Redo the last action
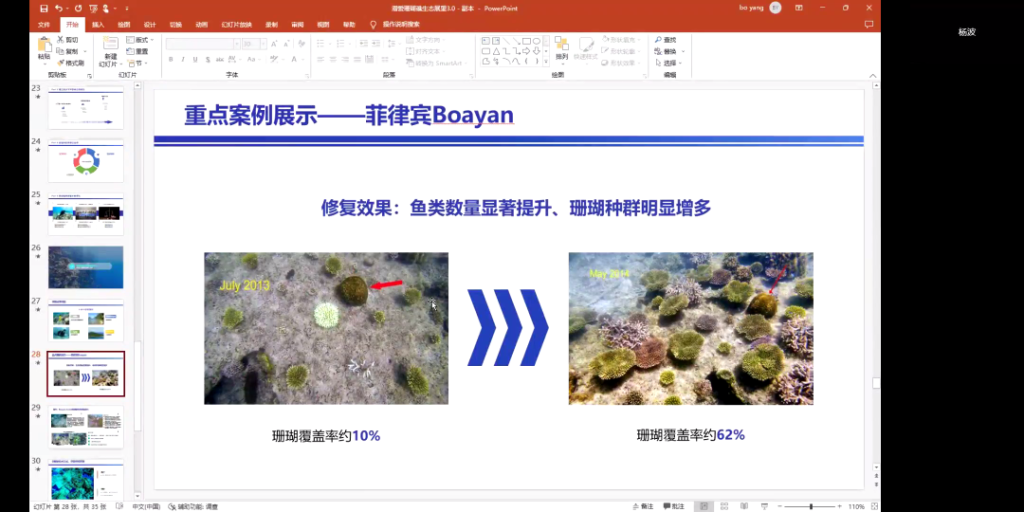Viewport: 1024px width, 512px height. 78,8
